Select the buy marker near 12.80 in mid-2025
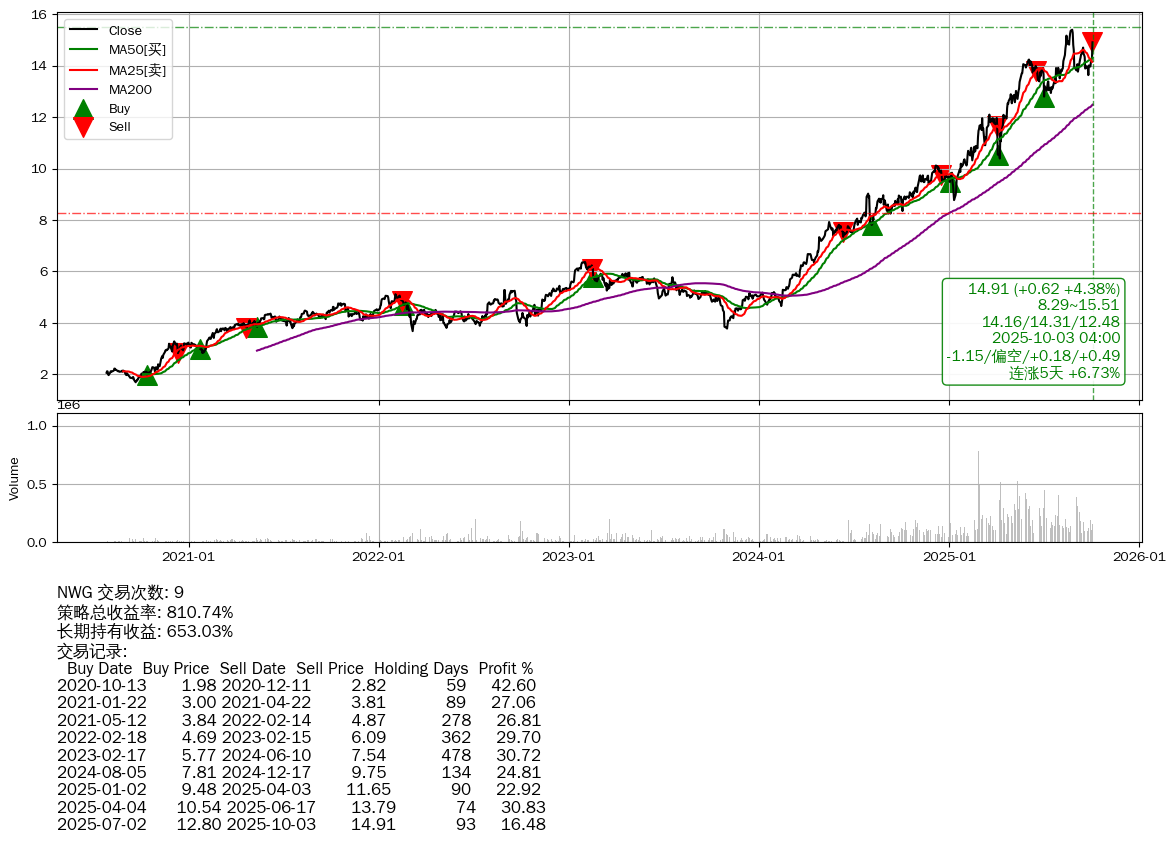1176x843 pixels. (x=1044, y=97)
